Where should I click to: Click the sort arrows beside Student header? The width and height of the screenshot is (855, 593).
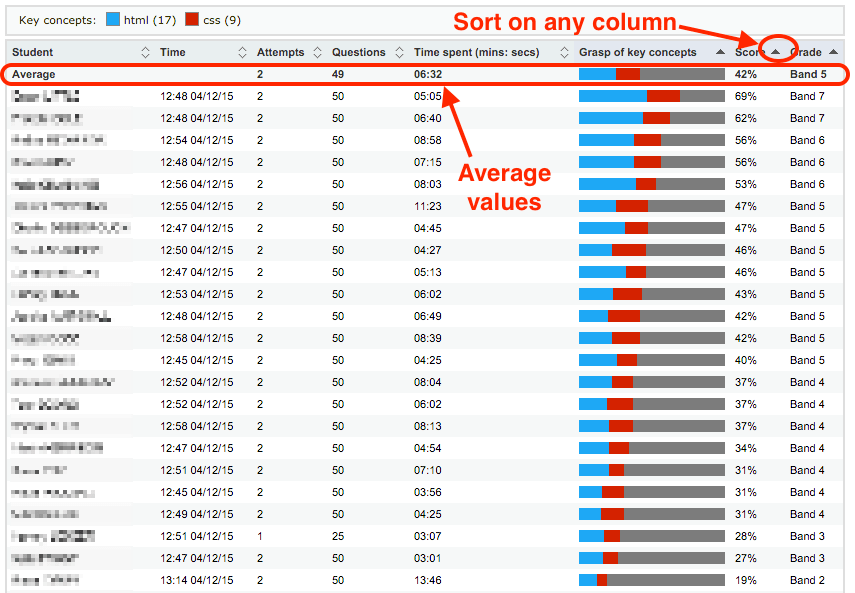(x=146, y=52)
